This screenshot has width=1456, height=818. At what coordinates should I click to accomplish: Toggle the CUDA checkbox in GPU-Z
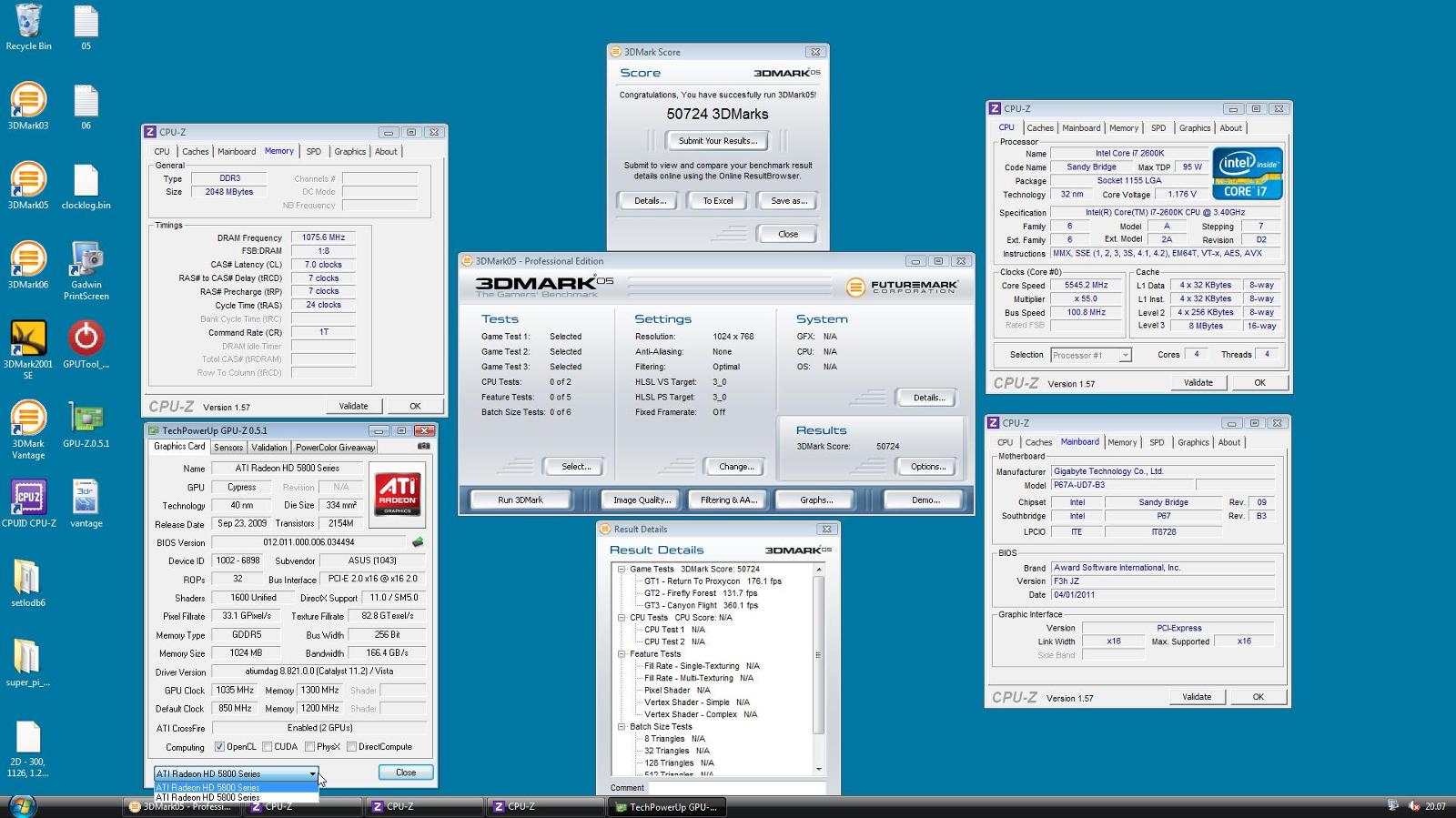pyautogui.click(x=268, y=747)
